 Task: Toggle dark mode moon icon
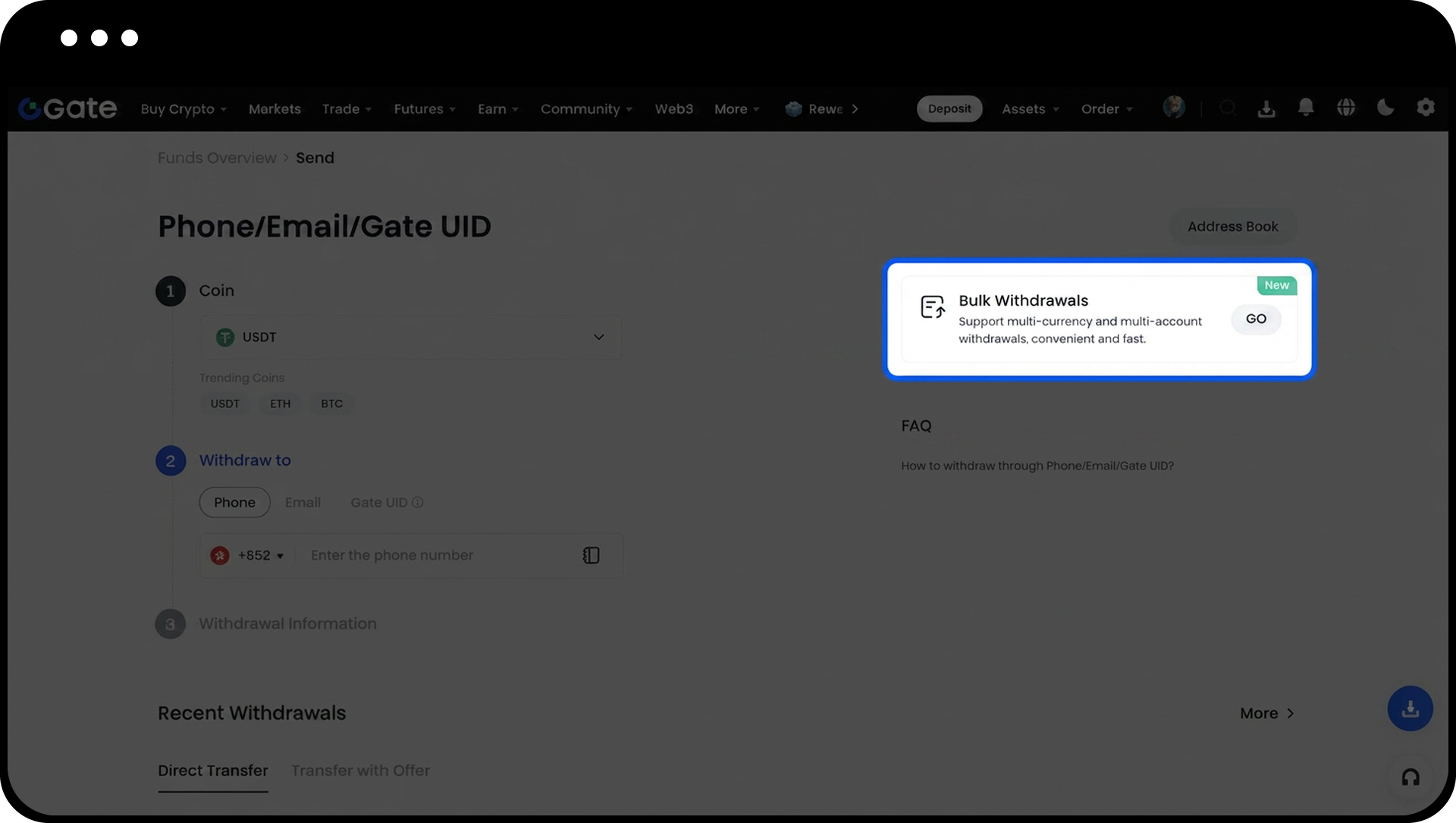(1385, 108)
